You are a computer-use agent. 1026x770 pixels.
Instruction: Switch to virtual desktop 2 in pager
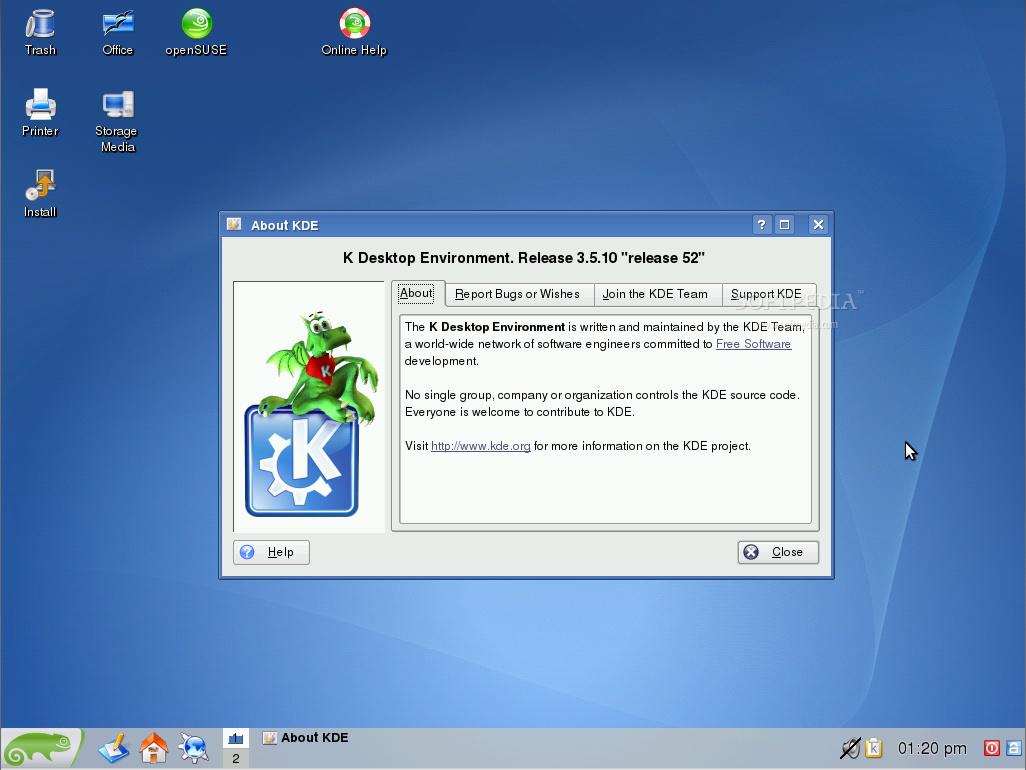point(236,759)
